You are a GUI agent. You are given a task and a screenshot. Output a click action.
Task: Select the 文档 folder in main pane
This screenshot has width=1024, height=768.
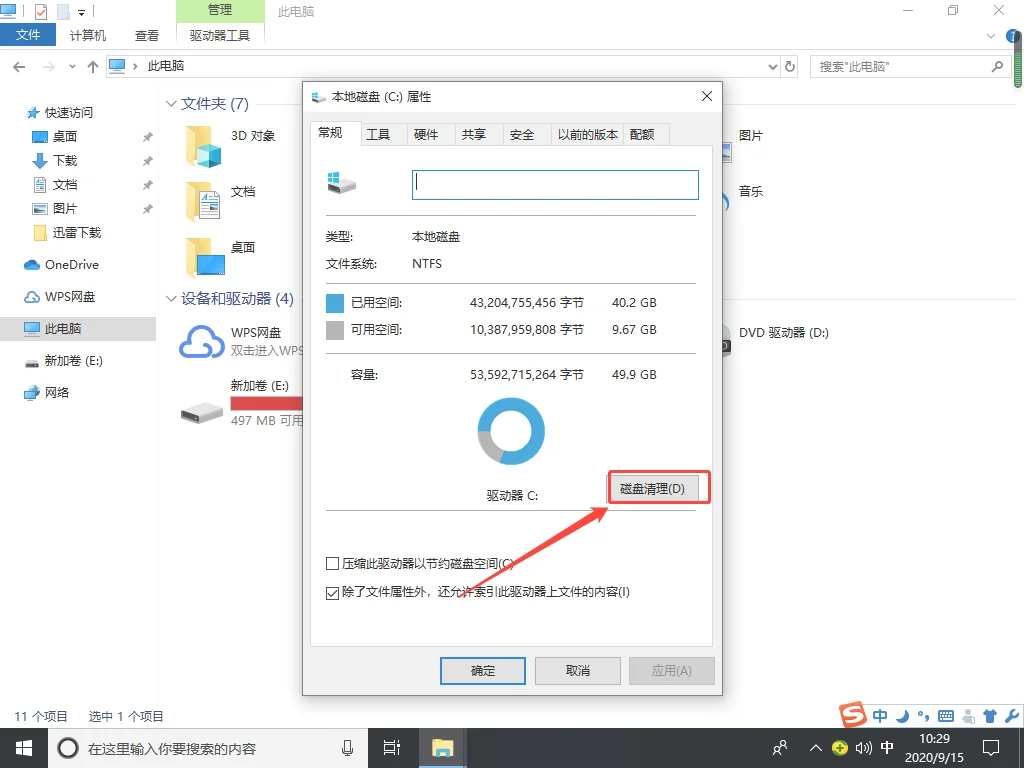(204, 202)
